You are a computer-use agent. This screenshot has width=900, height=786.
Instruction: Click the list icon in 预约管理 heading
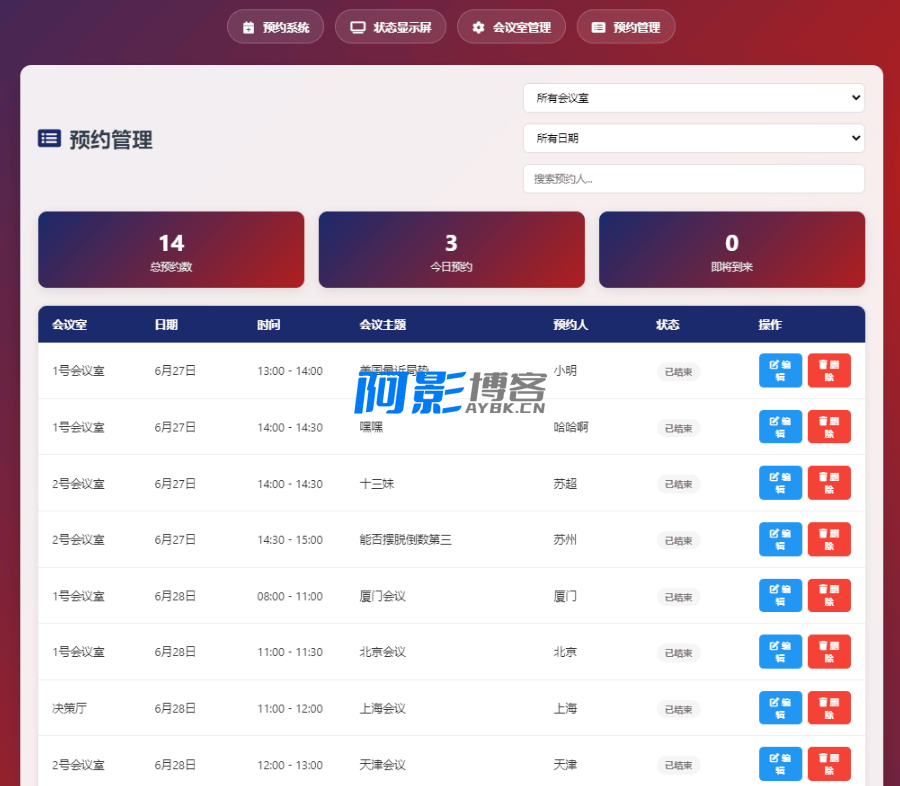(49, 139)
